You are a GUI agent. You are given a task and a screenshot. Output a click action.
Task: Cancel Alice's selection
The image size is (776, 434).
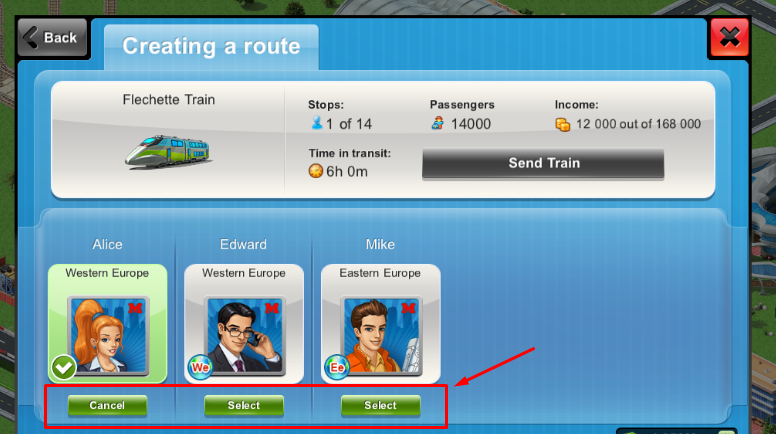tap(107, 405)
